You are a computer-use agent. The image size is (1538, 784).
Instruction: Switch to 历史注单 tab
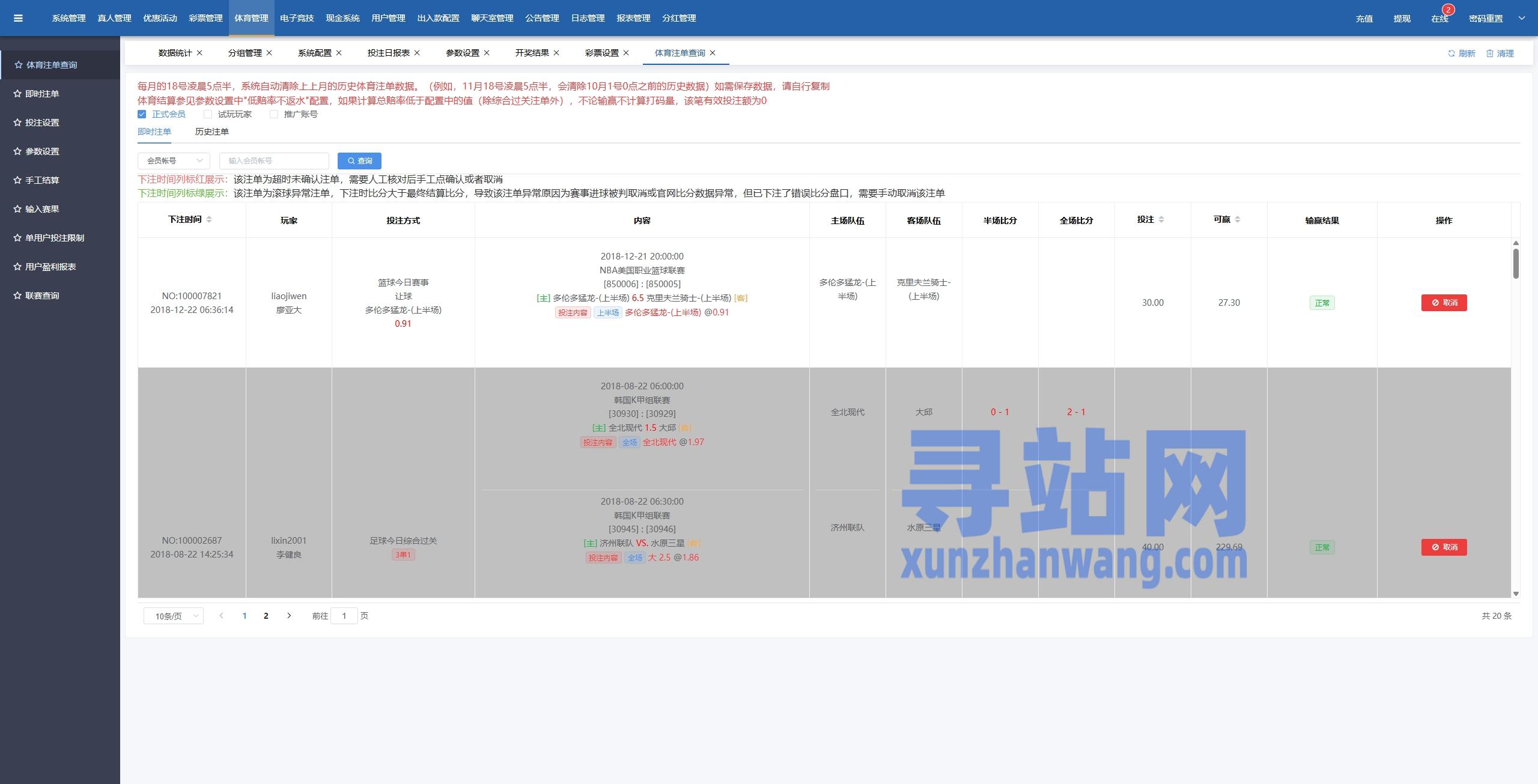coord(211,132)
